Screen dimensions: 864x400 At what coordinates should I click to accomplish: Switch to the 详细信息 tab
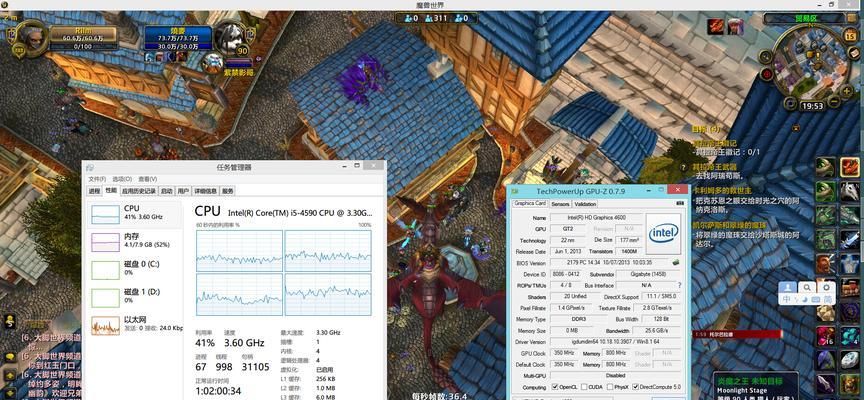click(206, 191)
